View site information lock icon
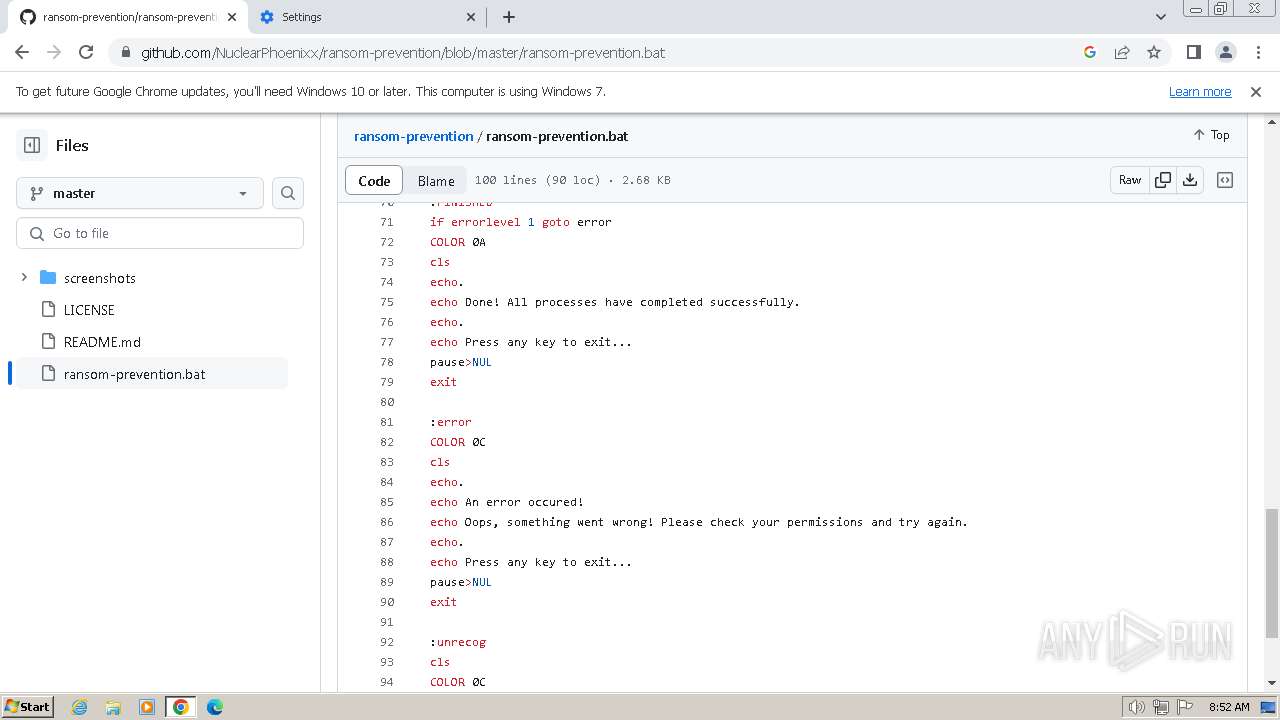This screenshot has height=720, width=1280. [x=125, y=53]
